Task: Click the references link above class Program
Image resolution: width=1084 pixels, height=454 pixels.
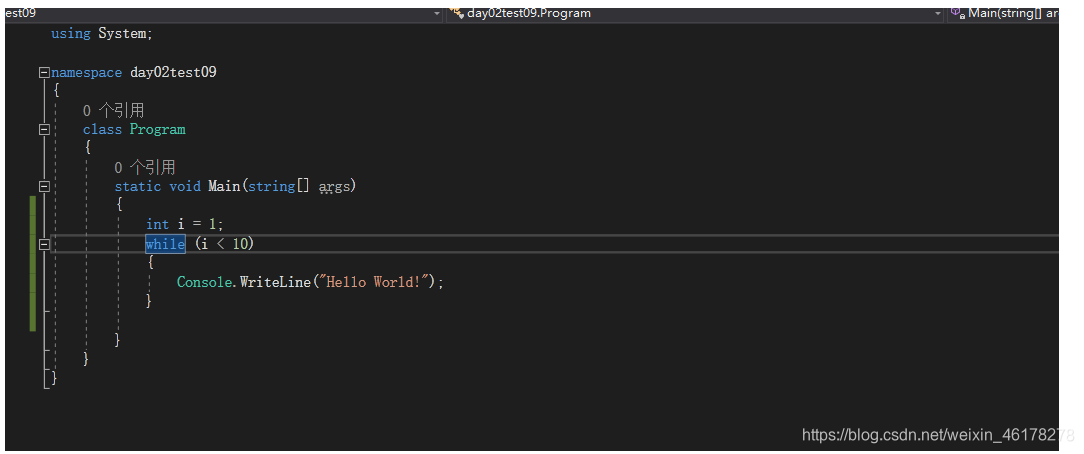Action: coord(113,110)
